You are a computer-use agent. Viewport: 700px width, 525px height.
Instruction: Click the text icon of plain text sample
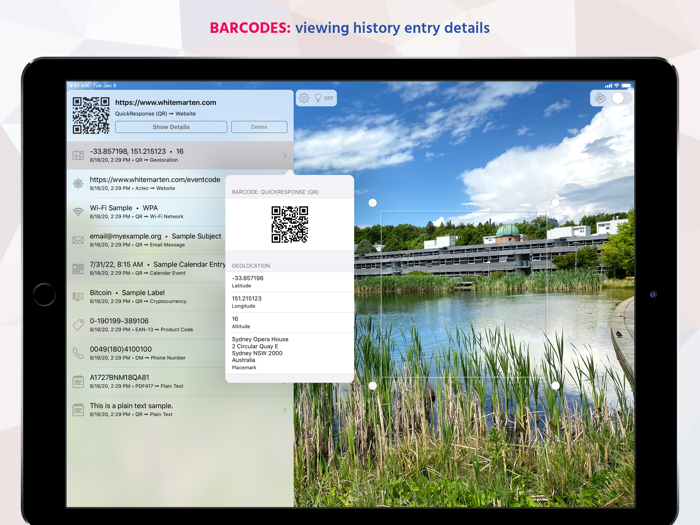[x=78, y=409]
